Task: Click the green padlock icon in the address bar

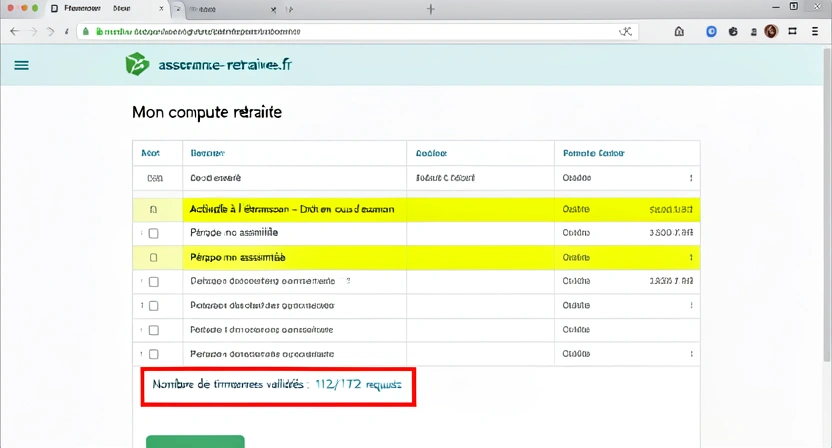Action: point(86,32)
